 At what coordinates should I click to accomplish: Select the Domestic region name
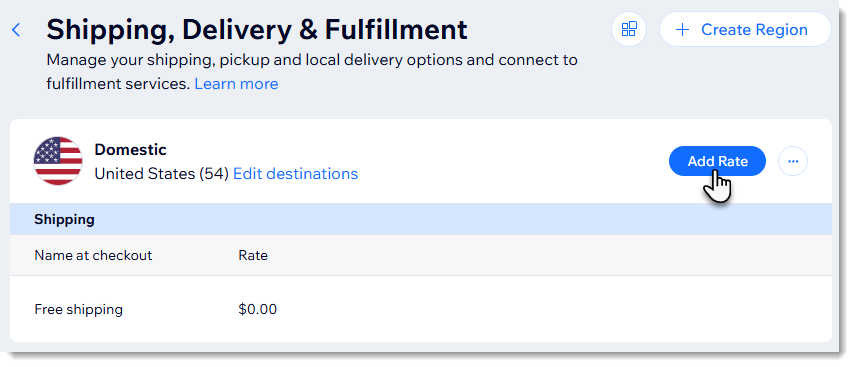130,150
